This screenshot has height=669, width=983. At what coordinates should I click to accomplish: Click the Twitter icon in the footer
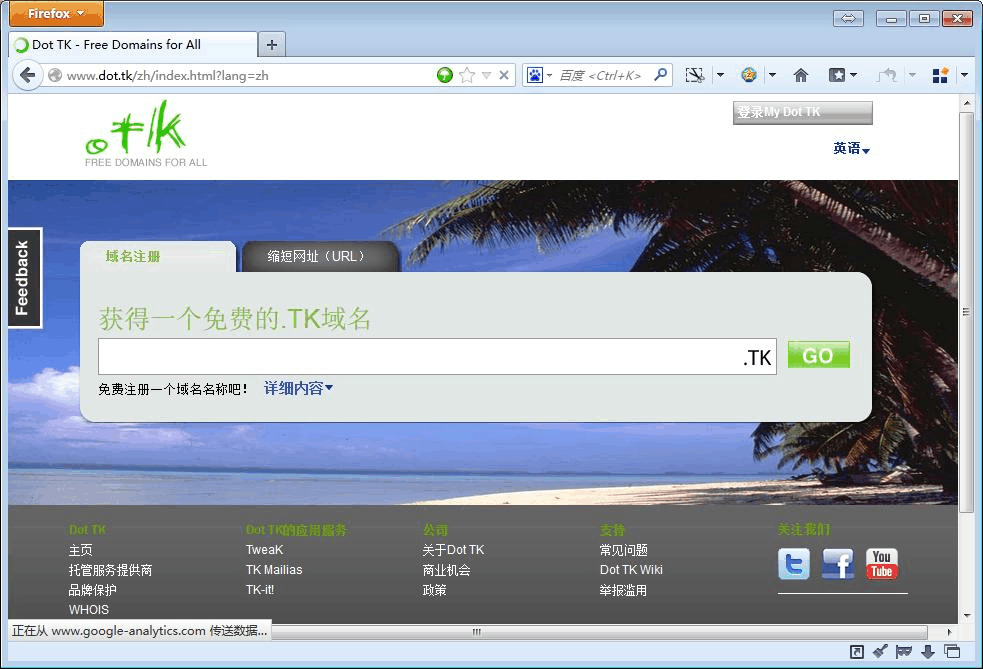tap(793, 564)
